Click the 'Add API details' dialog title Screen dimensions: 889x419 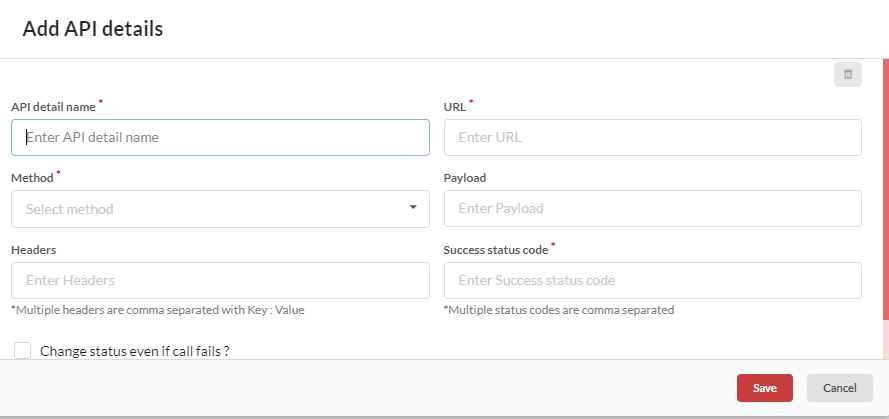click(93, 28)
